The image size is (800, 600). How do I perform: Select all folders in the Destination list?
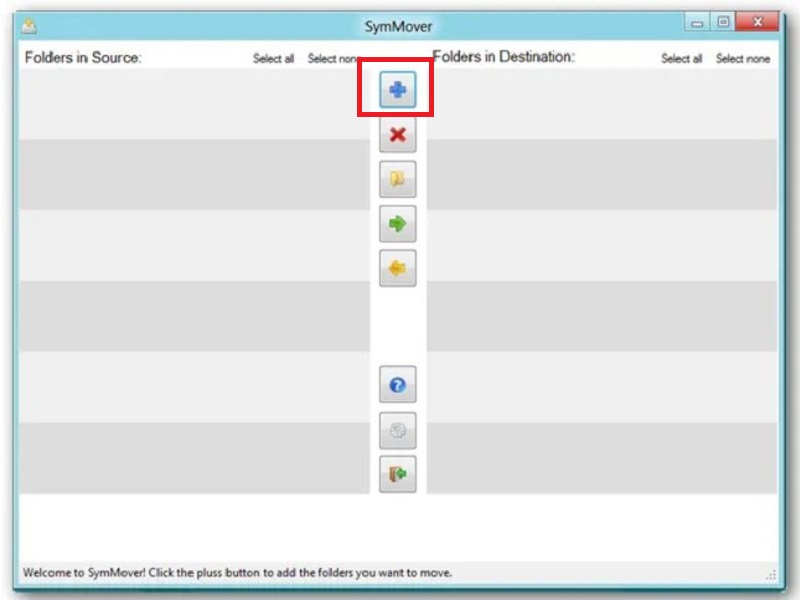681,59
